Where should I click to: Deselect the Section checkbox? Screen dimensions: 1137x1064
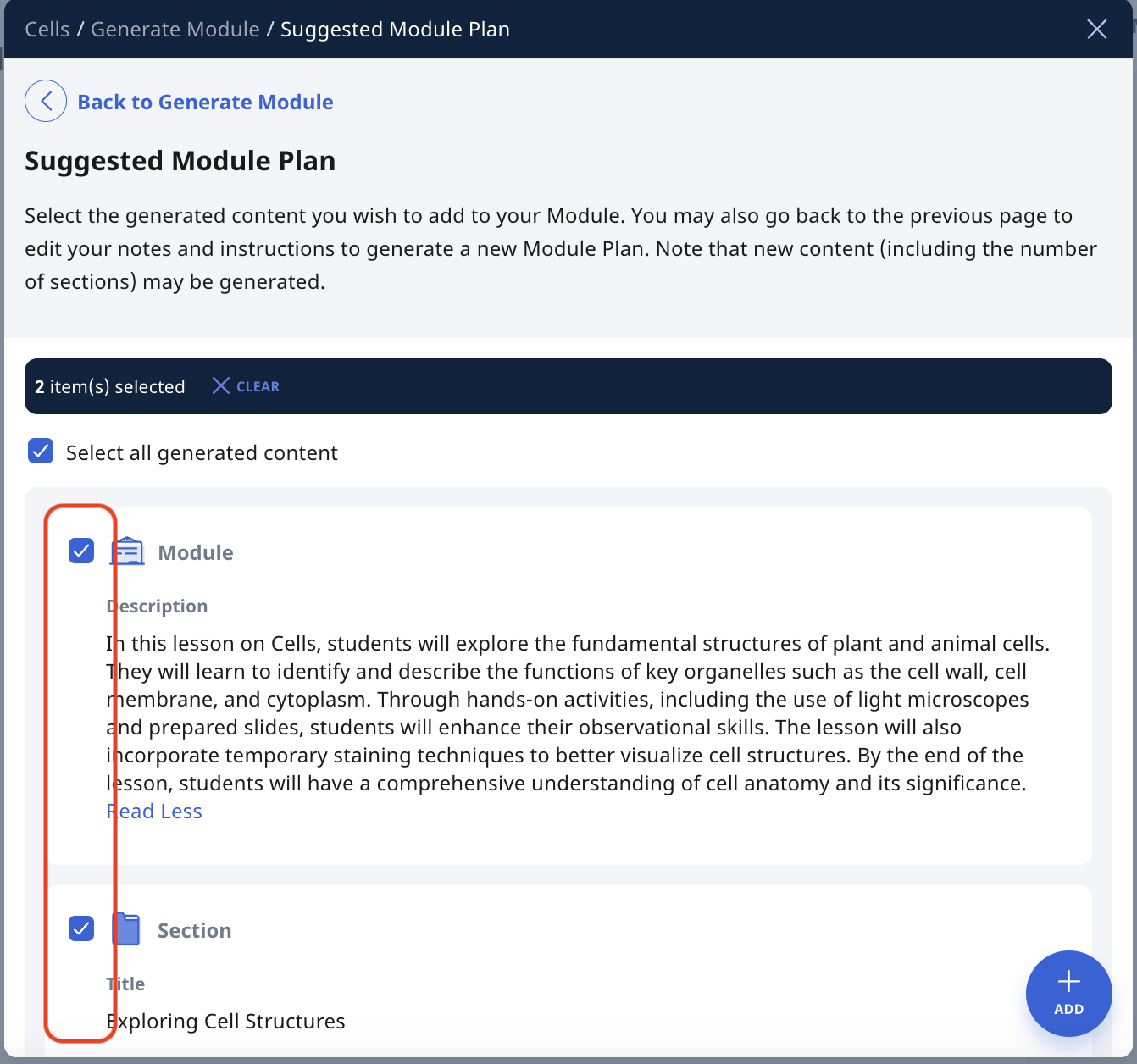point(81,928)
